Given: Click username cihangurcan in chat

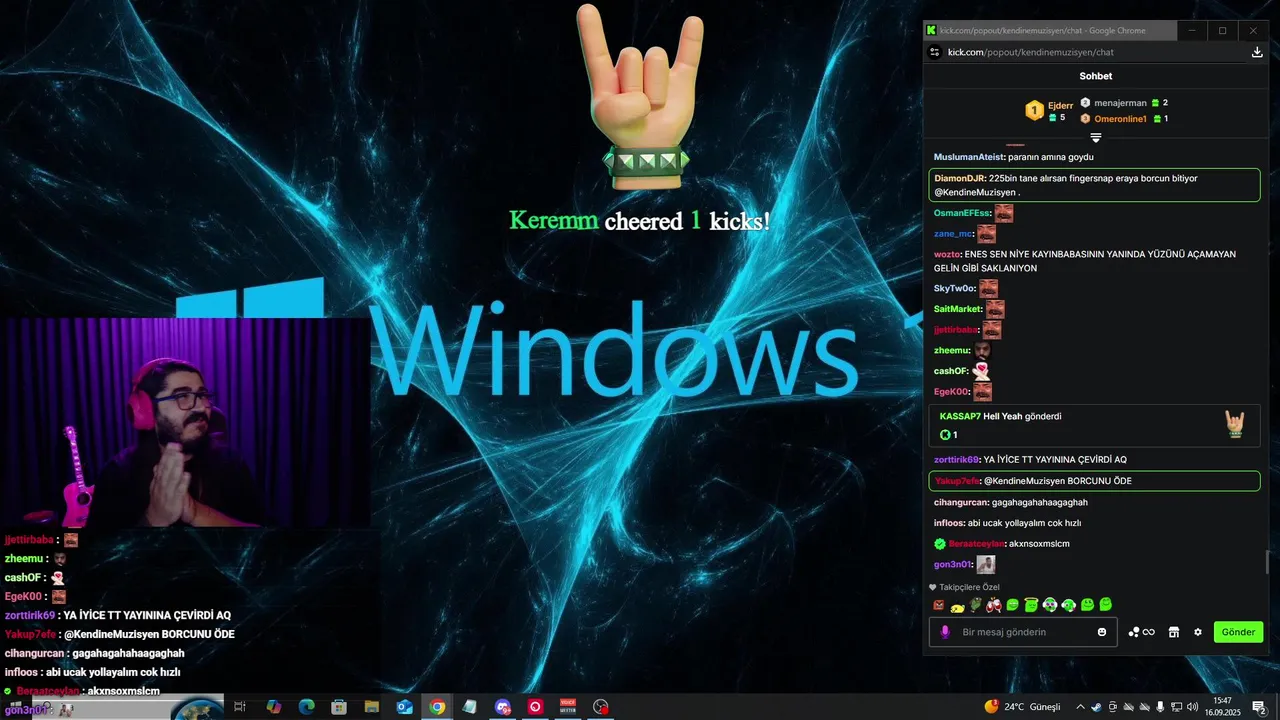Looking at the screenshot, I should (x=960, y=502).
